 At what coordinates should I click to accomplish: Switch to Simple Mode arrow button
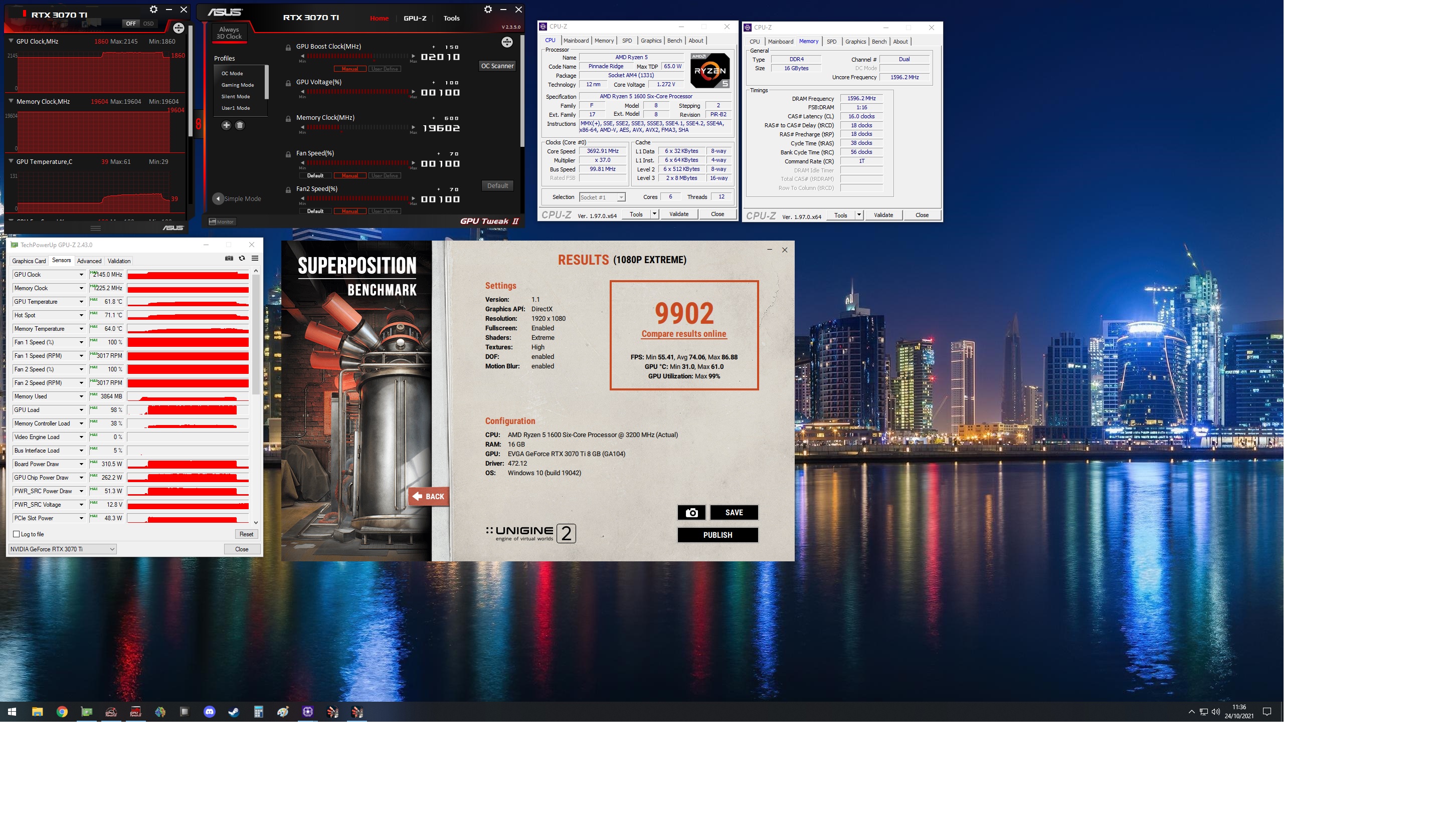tap(218, 199)
